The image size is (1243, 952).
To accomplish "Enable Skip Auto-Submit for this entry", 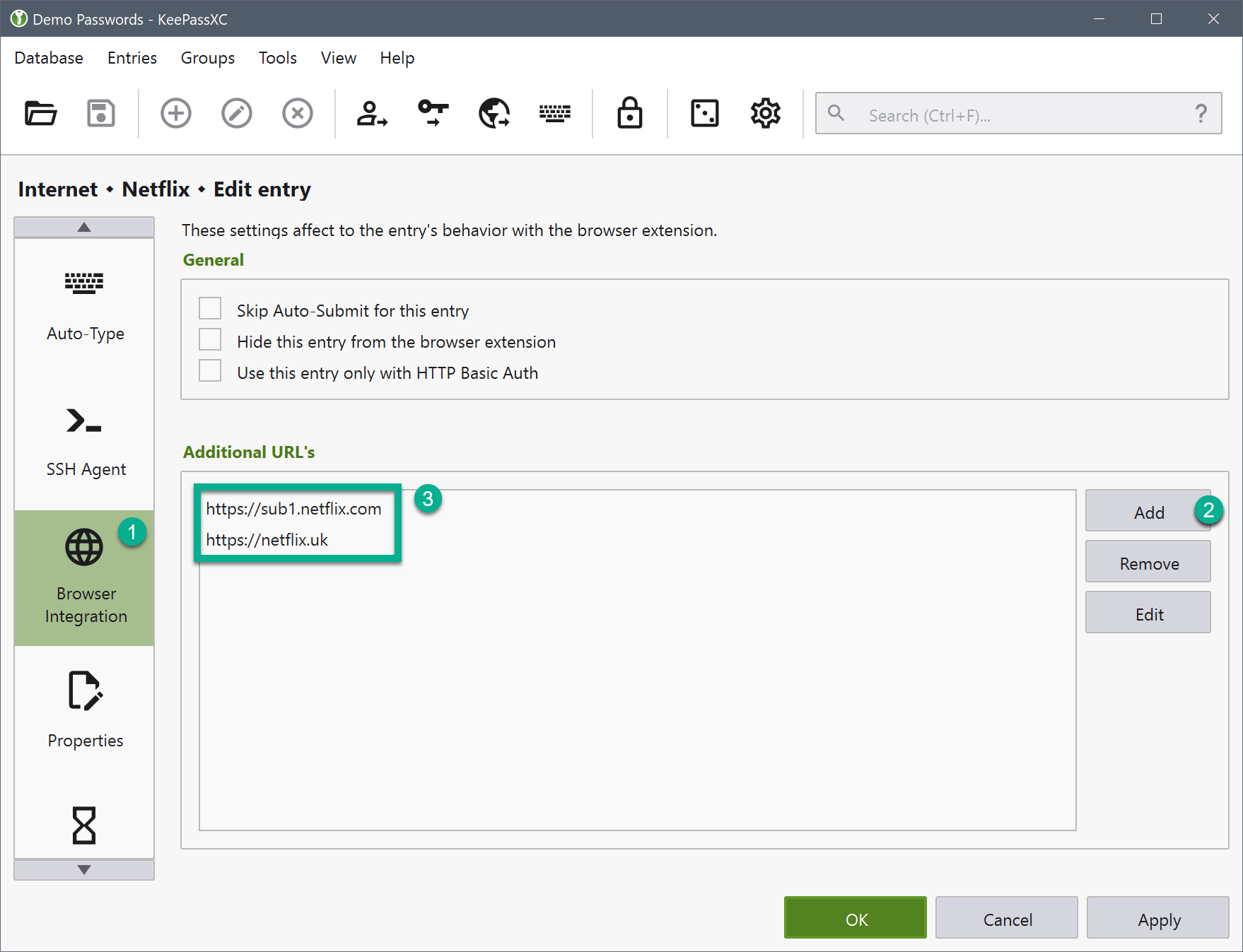I will click(210, 309).
